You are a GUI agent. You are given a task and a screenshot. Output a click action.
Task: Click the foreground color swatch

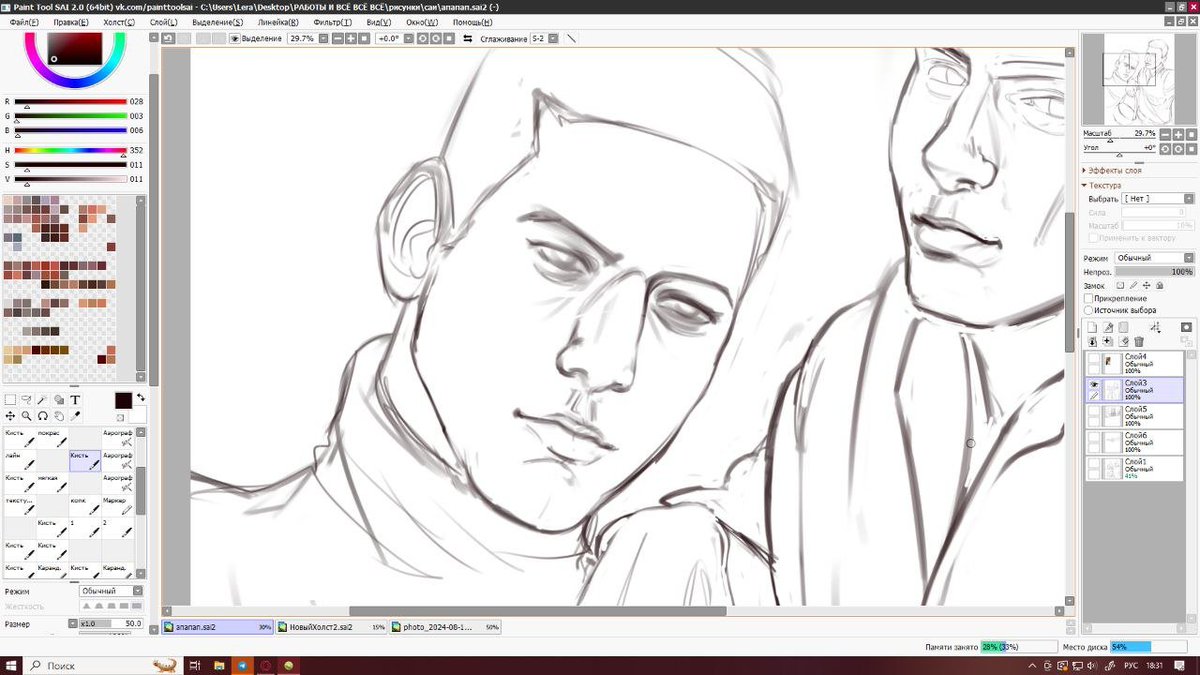(123, 400)
